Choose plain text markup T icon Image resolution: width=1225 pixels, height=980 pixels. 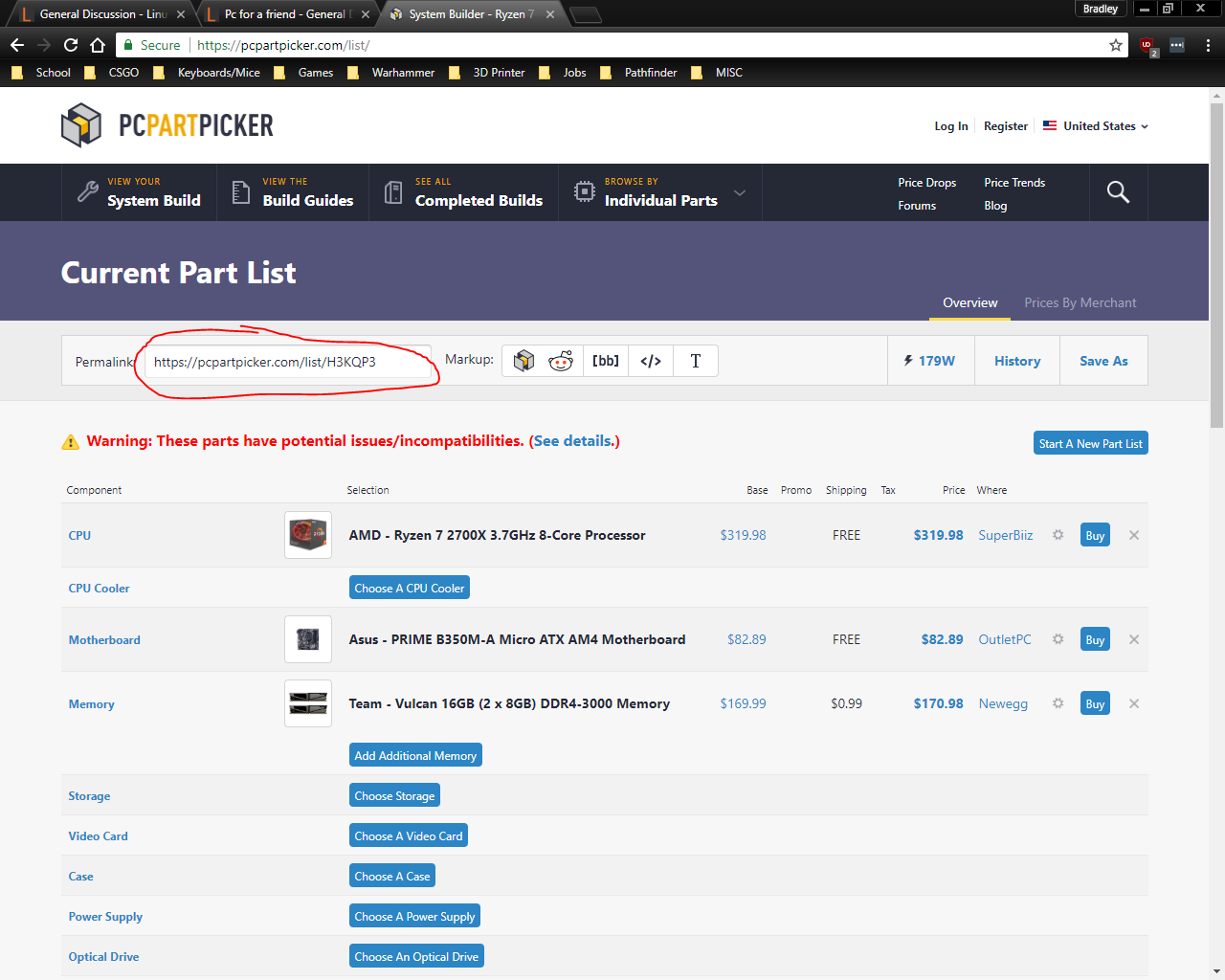[696, 361]
